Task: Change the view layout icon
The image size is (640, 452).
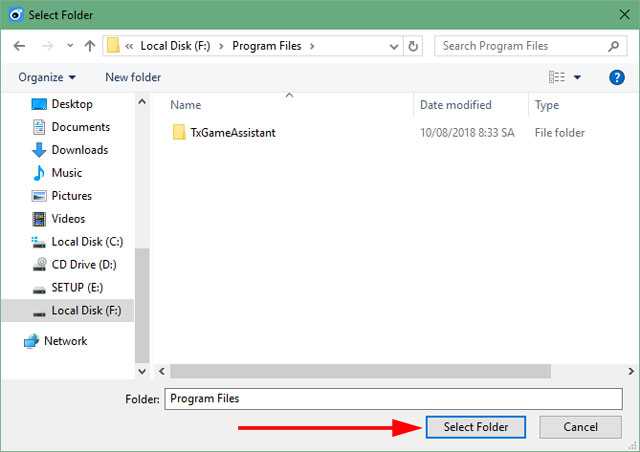Action: (x=557, y=77)
